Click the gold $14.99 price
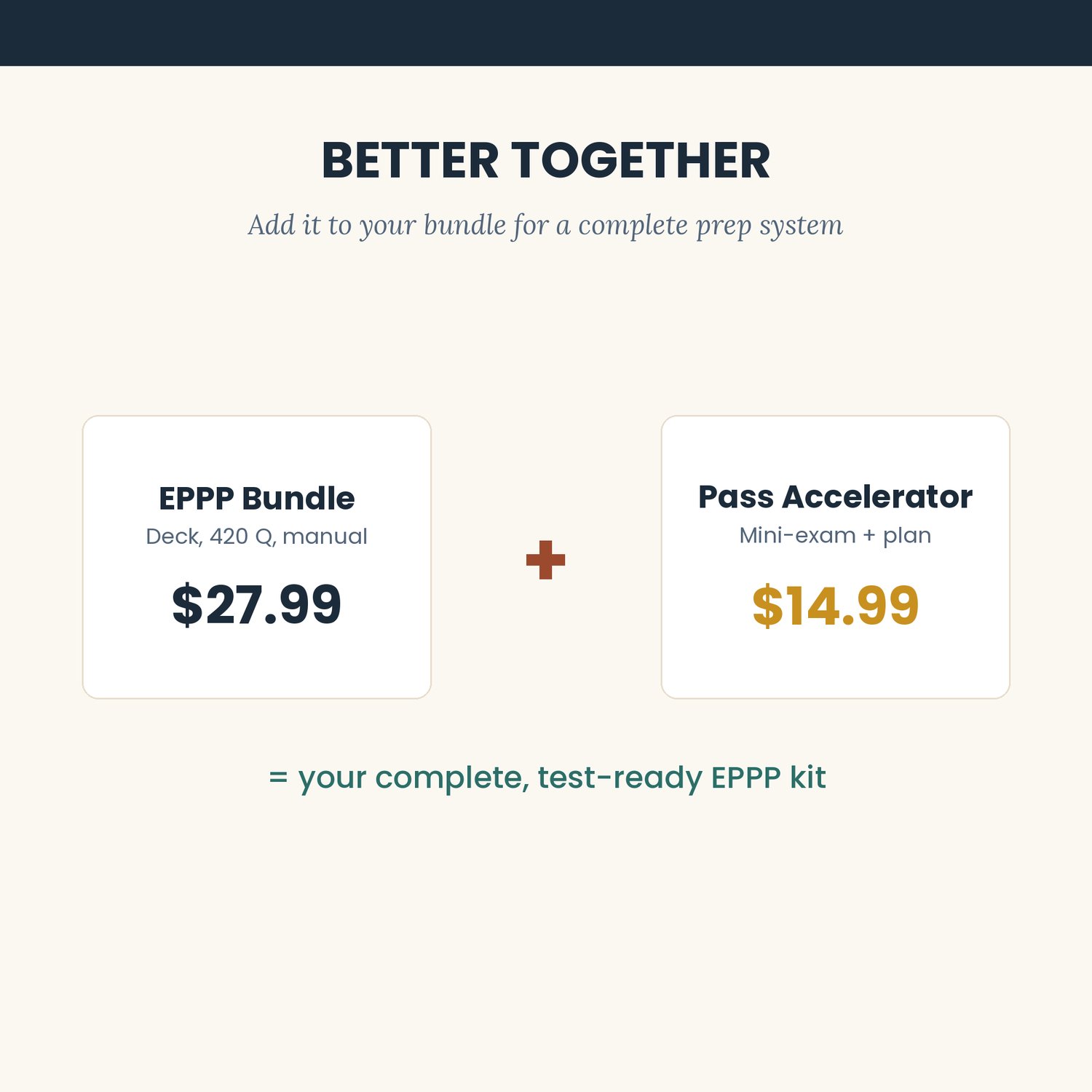 [x=835, y=606]
